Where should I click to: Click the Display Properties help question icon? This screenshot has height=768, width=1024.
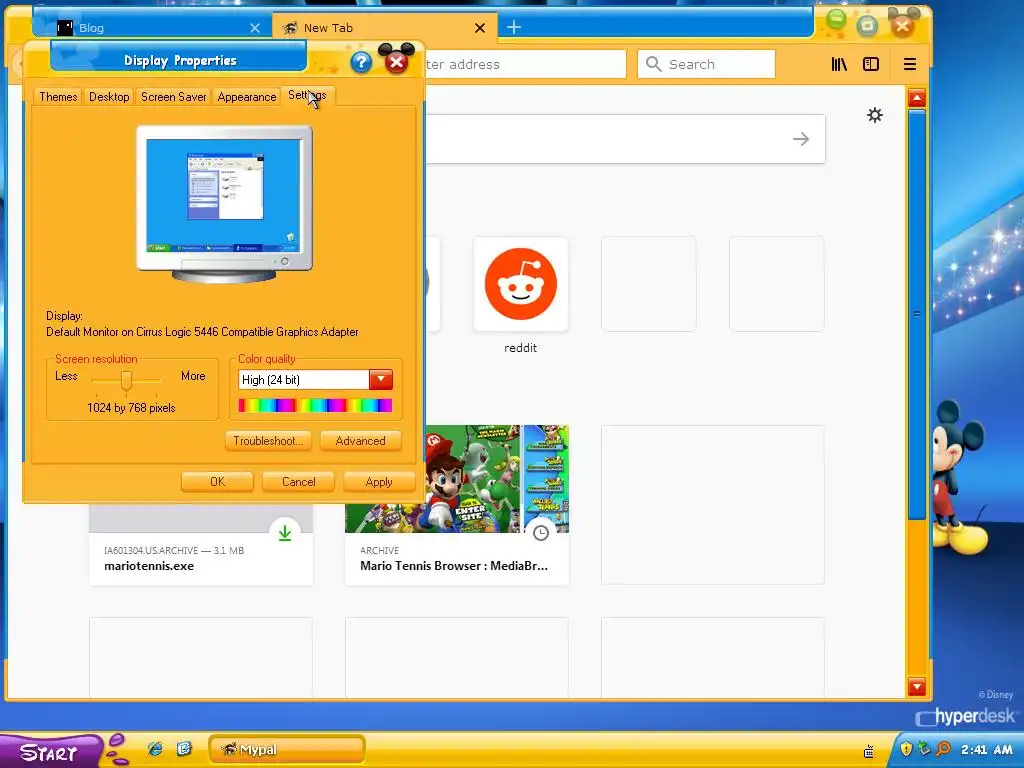361,63
